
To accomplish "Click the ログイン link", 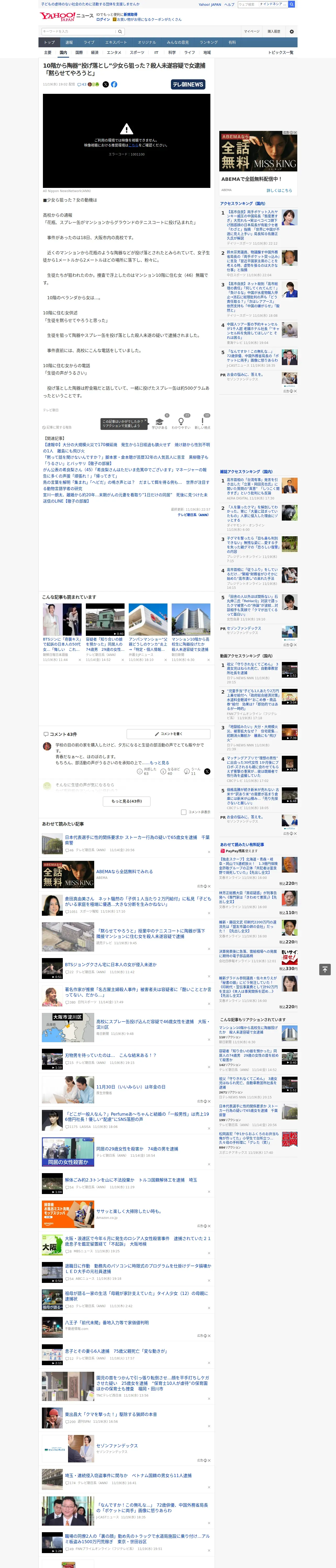I will [x=103, y=20].
